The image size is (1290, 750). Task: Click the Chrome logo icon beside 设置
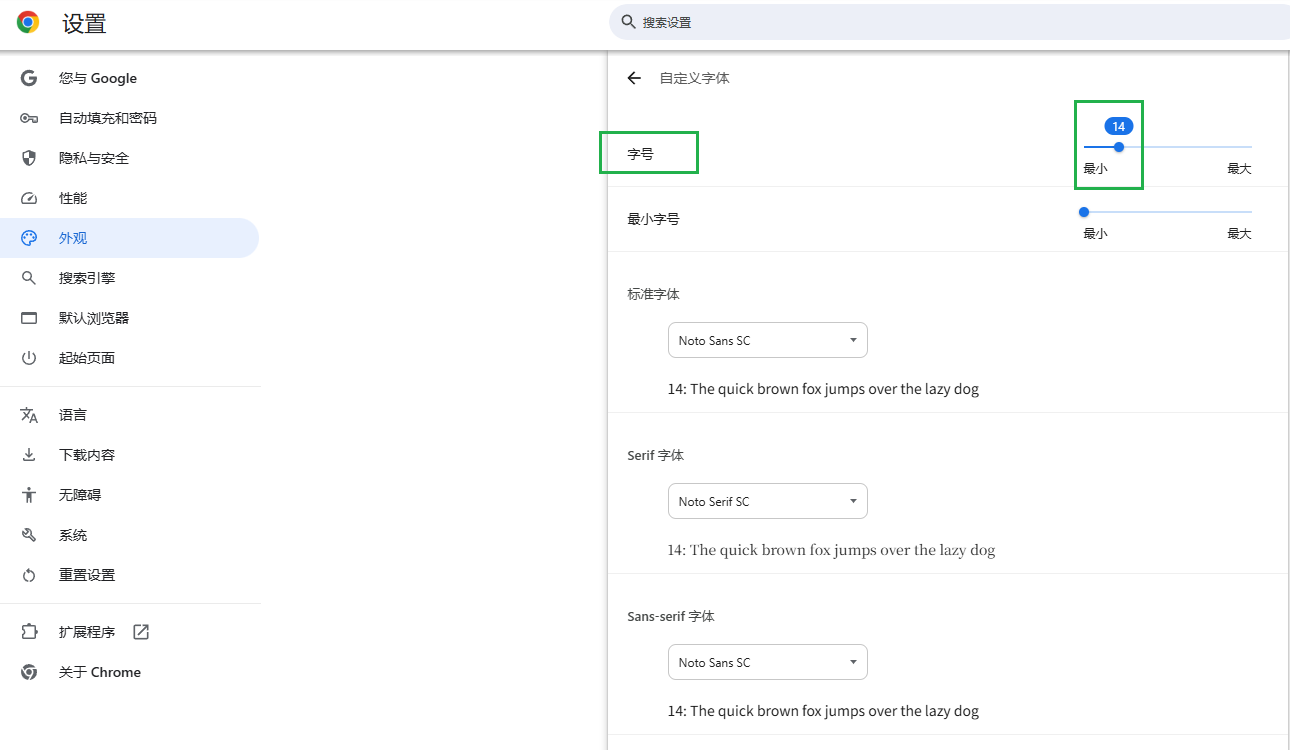[28, 22]
